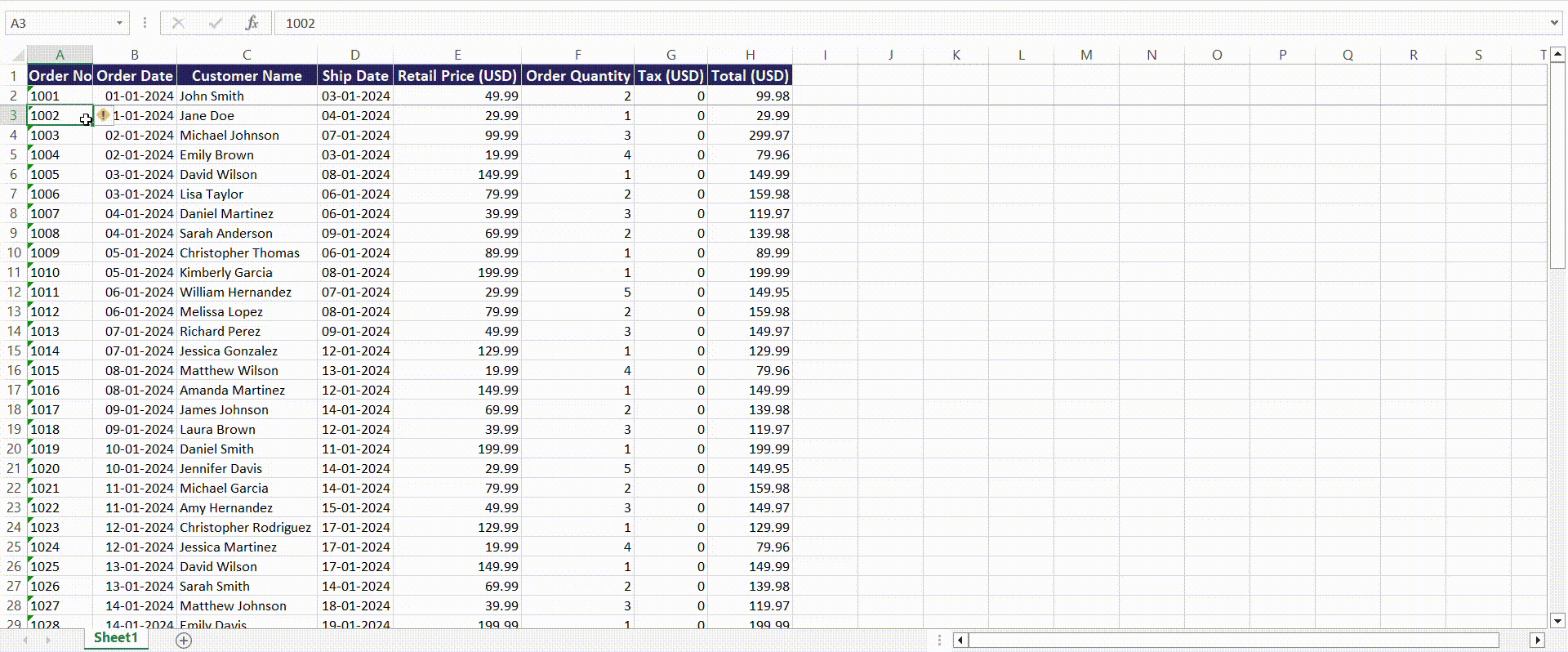
Task: Select cell containing Christopher Rodriguez
Action: coord(247,527)
